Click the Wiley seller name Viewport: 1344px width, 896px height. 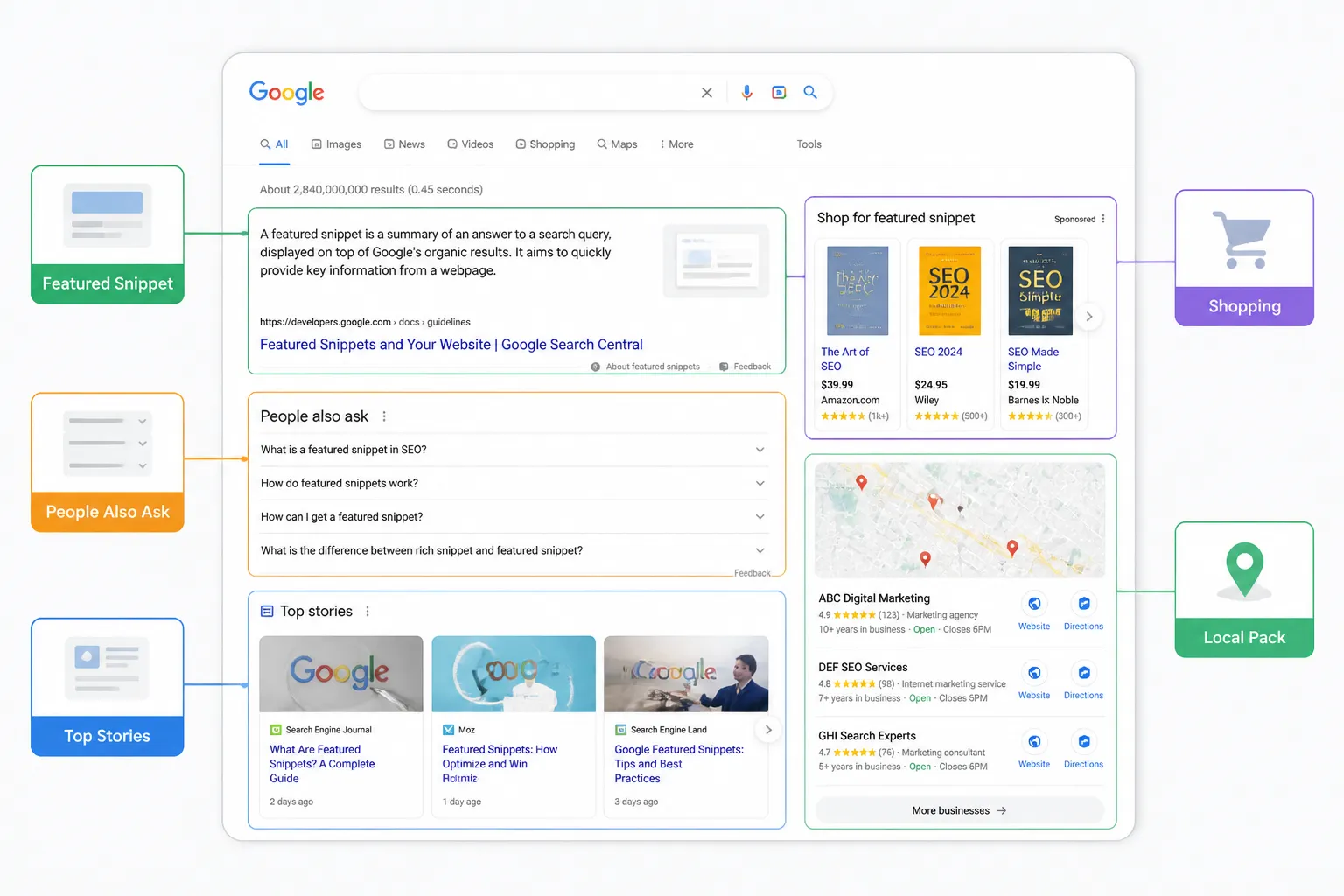tap(927, 401)
